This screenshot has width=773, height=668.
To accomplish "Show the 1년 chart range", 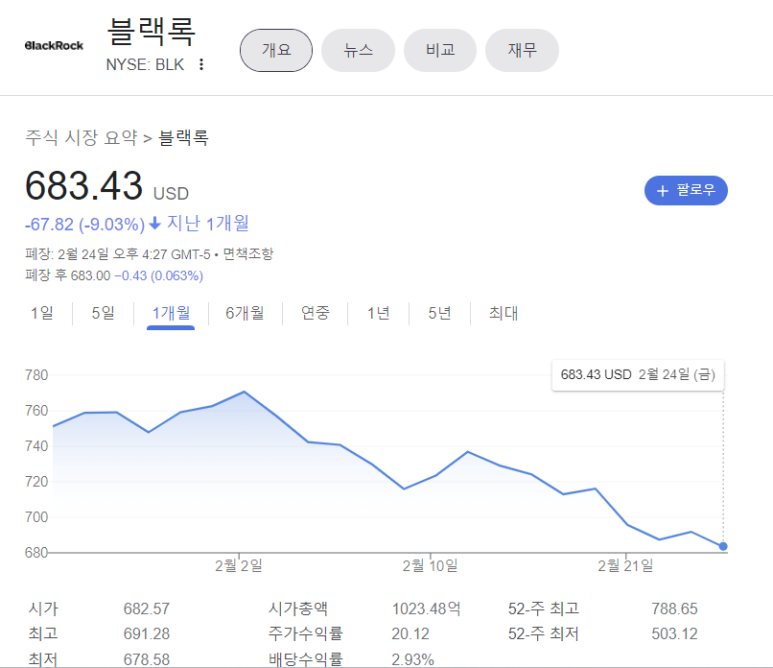I will tap(378, 313).
